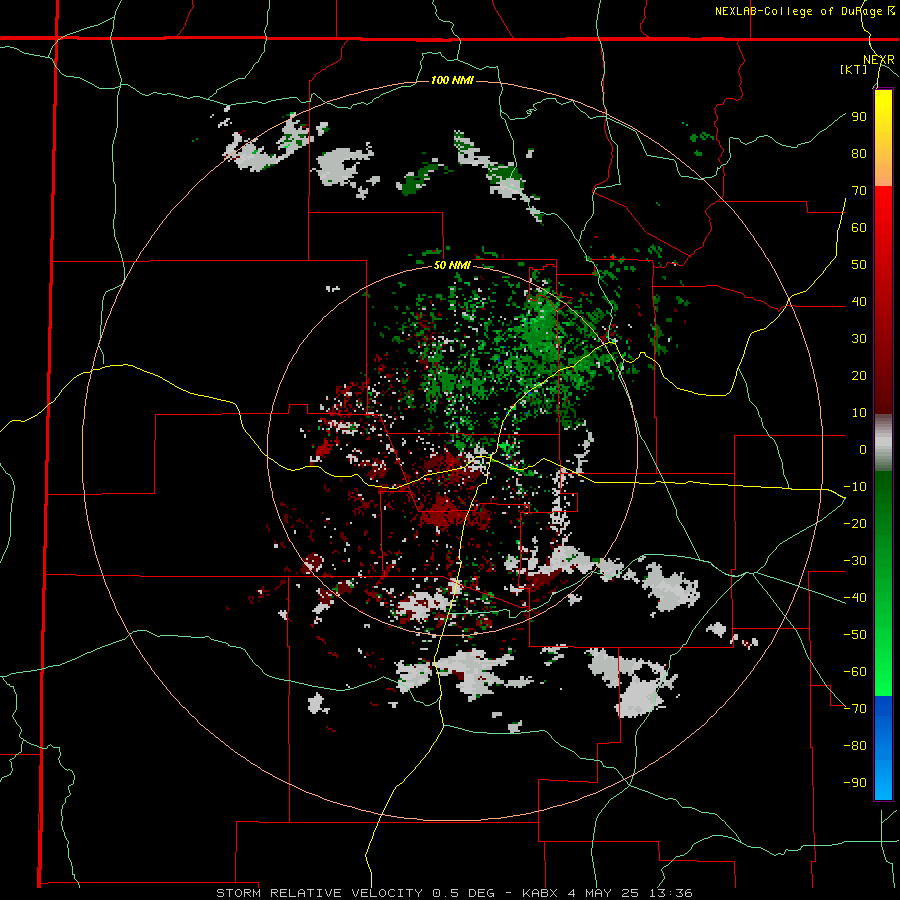Click the -90 knot value on color scale
Image resolution: width=900 pixels, height=900 pixels.
[x=855, y=782]
